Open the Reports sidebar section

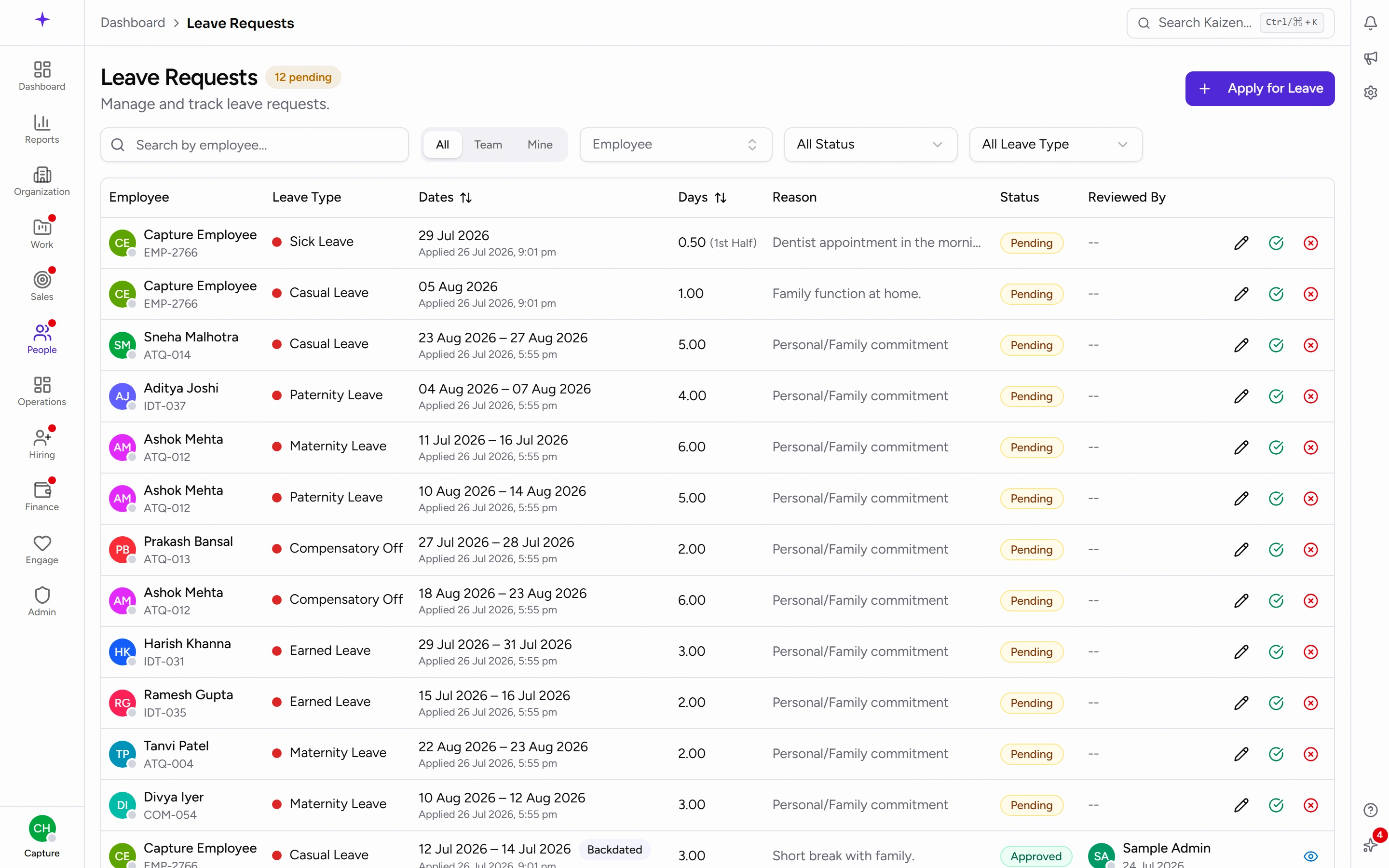42,129
